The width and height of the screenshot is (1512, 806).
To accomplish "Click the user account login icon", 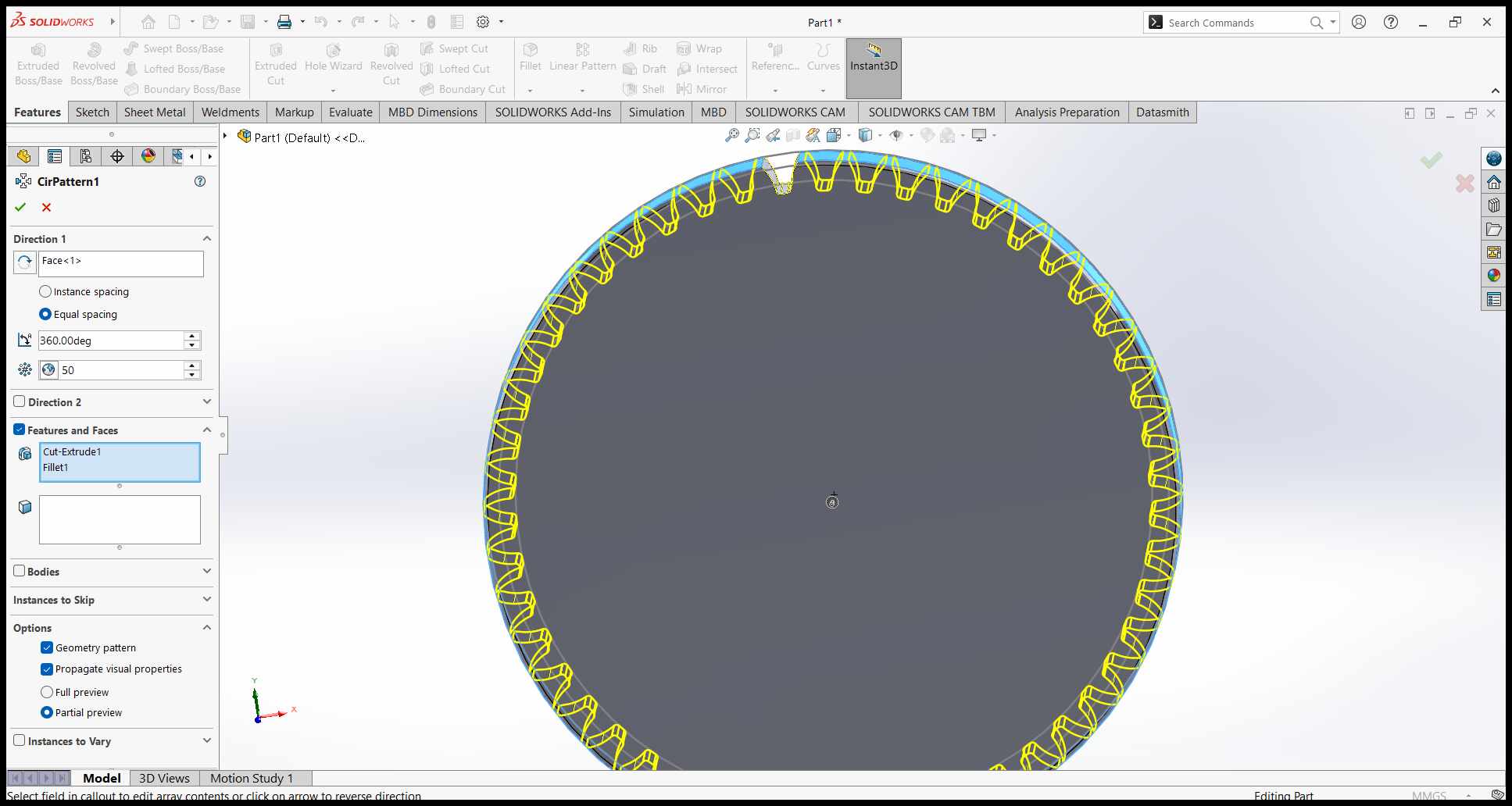I will tap(1359, 22).
